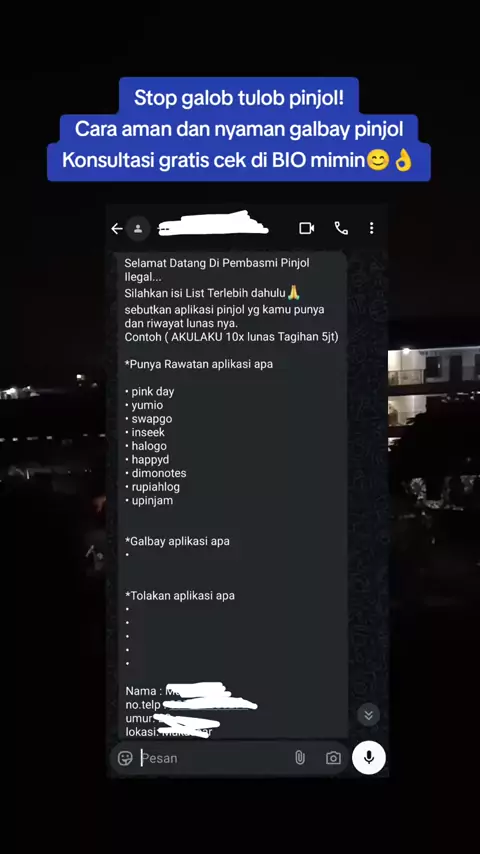Open the three-dot more options menu
Viewport: 480px width, 854px height.
(x=372, y=228)
